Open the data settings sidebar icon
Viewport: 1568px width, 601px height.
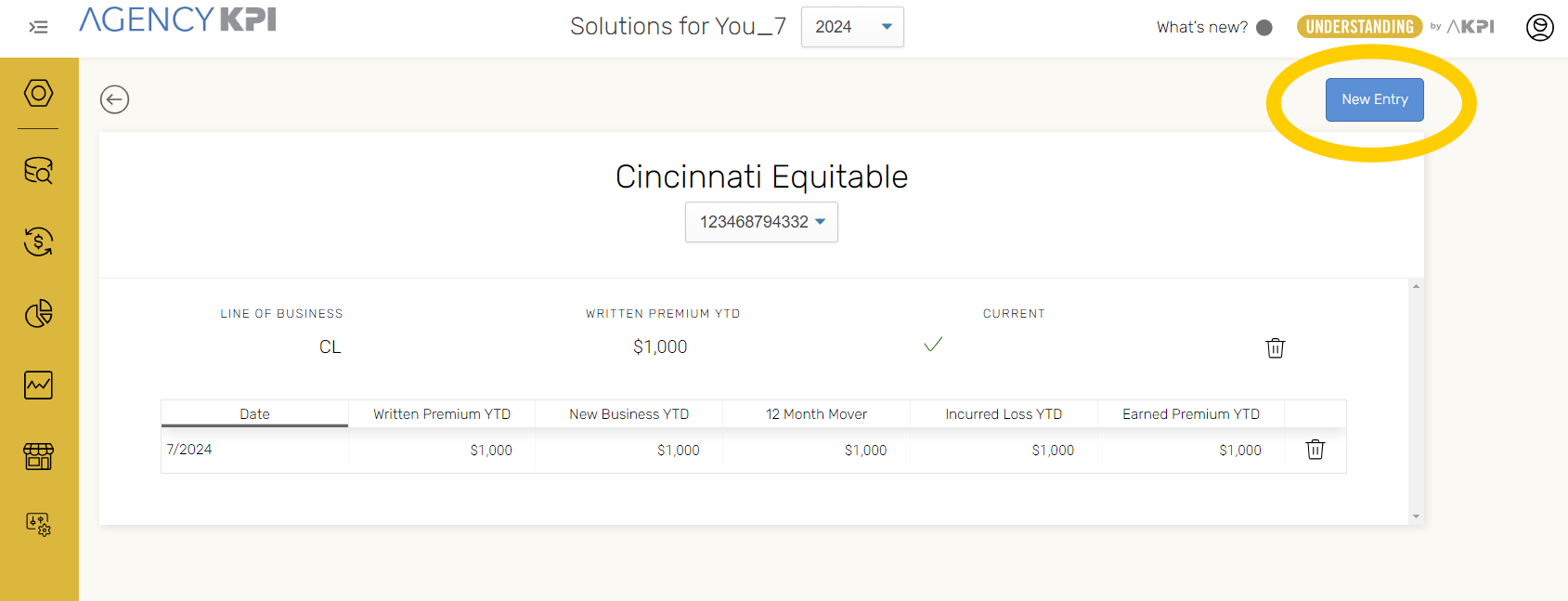coord(38,524)
